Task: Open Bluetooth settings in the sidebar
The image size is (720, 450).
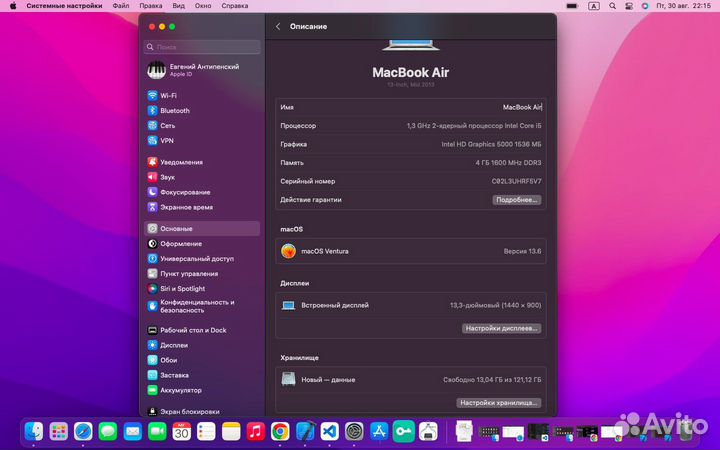Action: click(169, 111)
